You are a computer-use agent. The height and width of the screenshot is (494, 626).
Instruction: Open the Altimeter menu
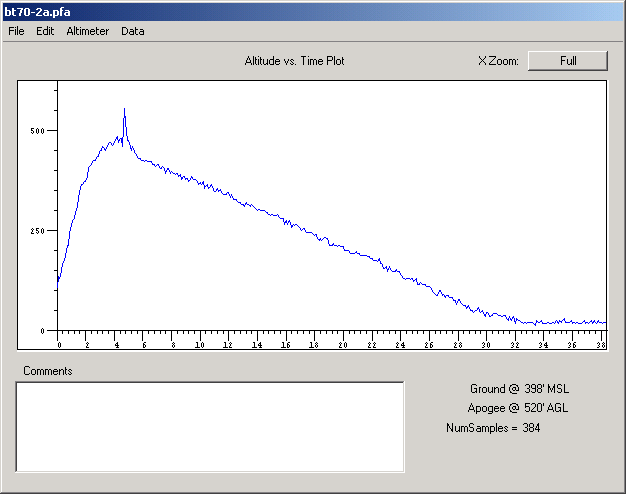point(88,31)
